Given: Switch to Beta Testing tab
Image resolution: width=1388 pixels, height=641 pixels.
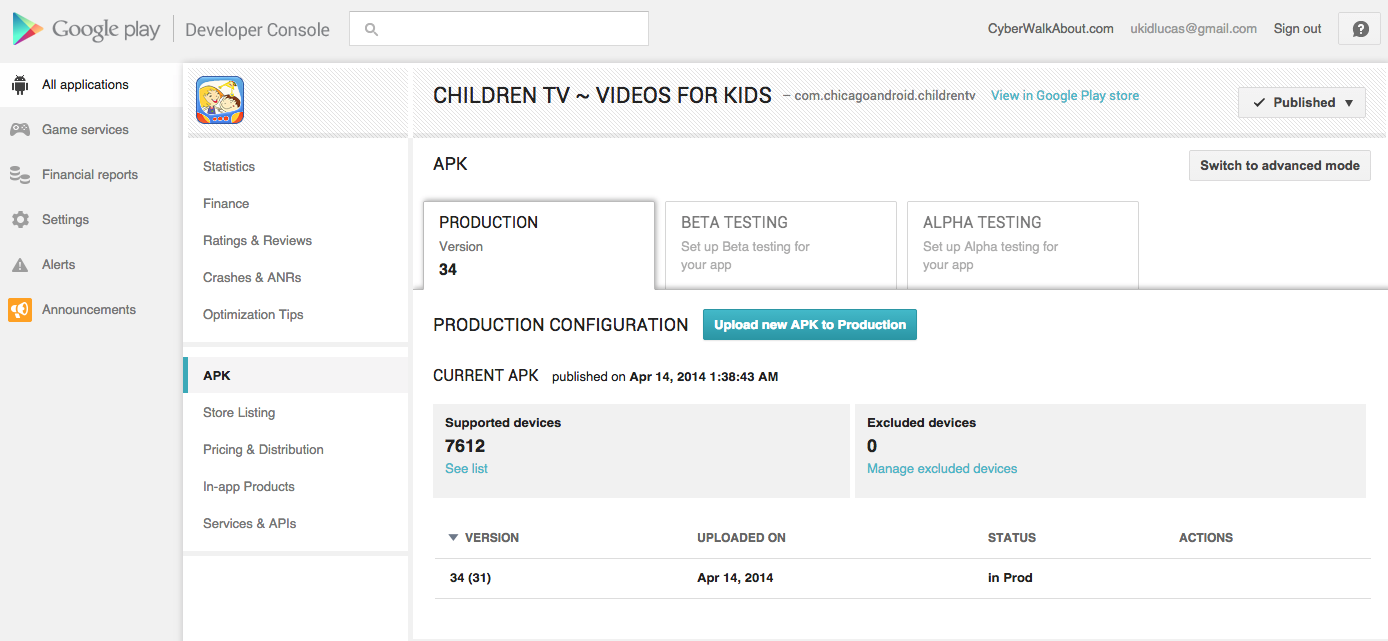Looking at the screenshot, I should click(x=781, y=245).
